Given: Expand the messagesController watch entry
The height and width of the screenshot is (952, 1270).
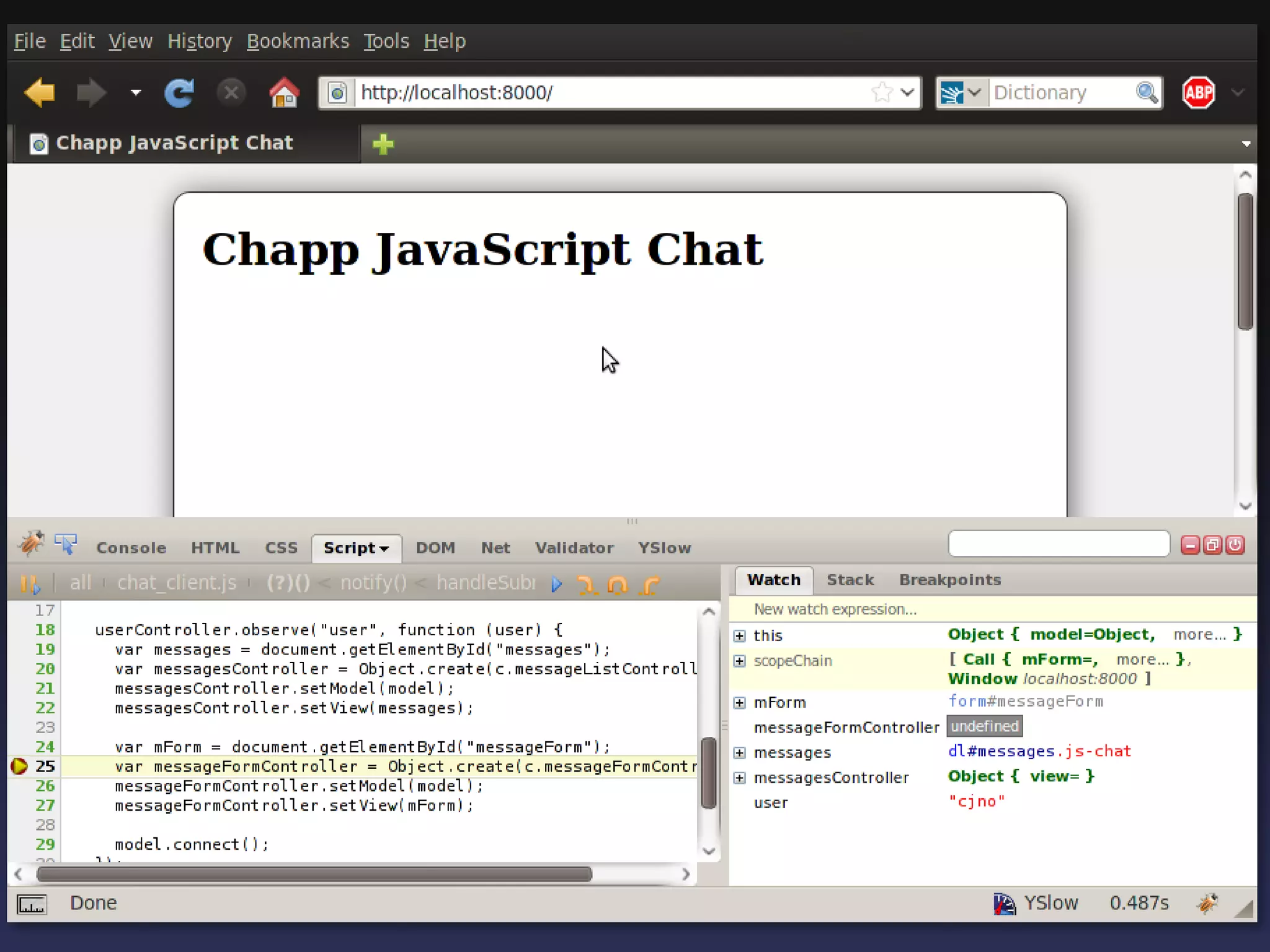Looking at the screenshot, I should click(739, 777).
